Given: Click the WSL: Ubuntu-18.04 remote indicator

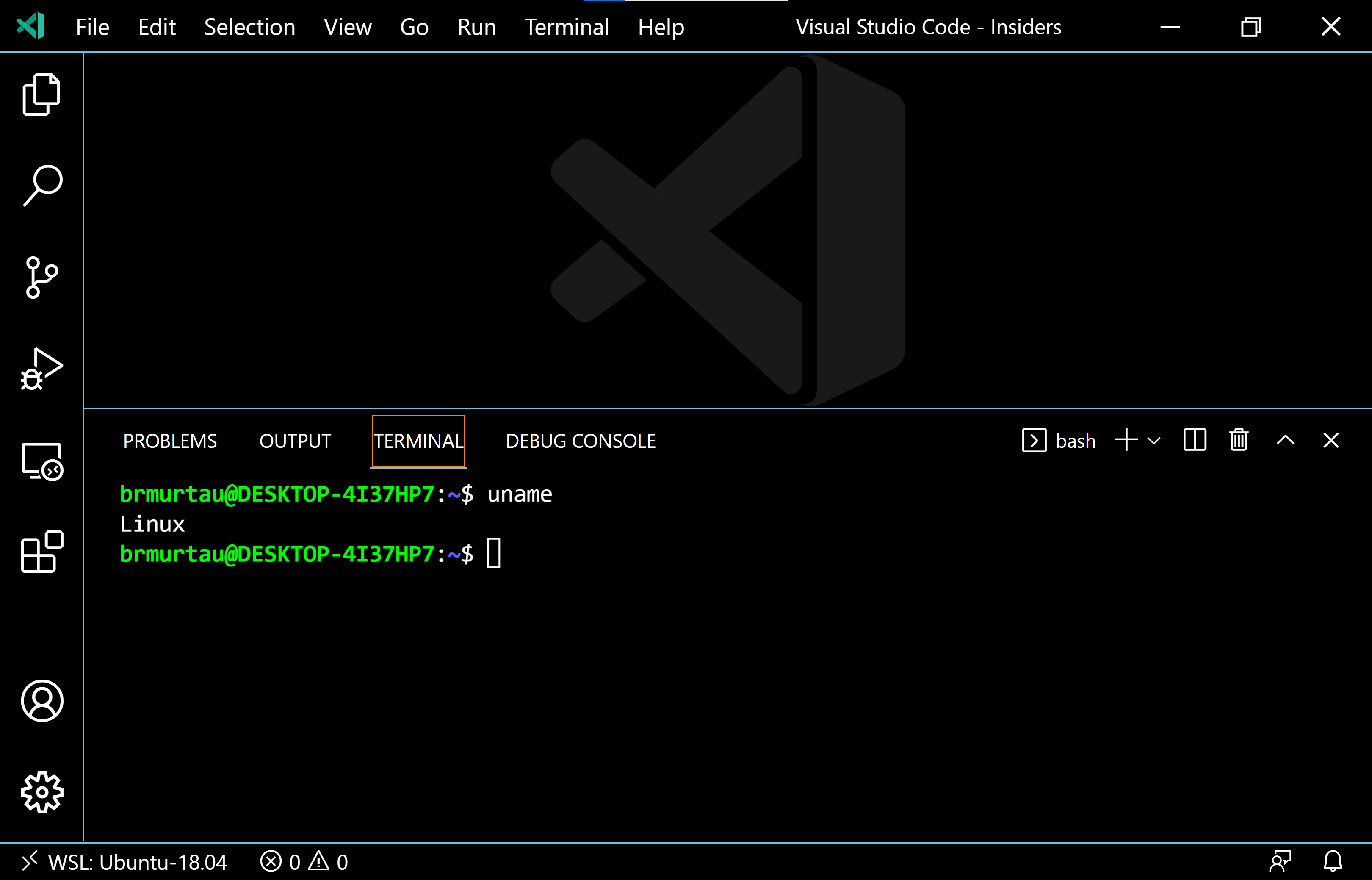Looking at the screenshot, I should (x=124, y=862).
